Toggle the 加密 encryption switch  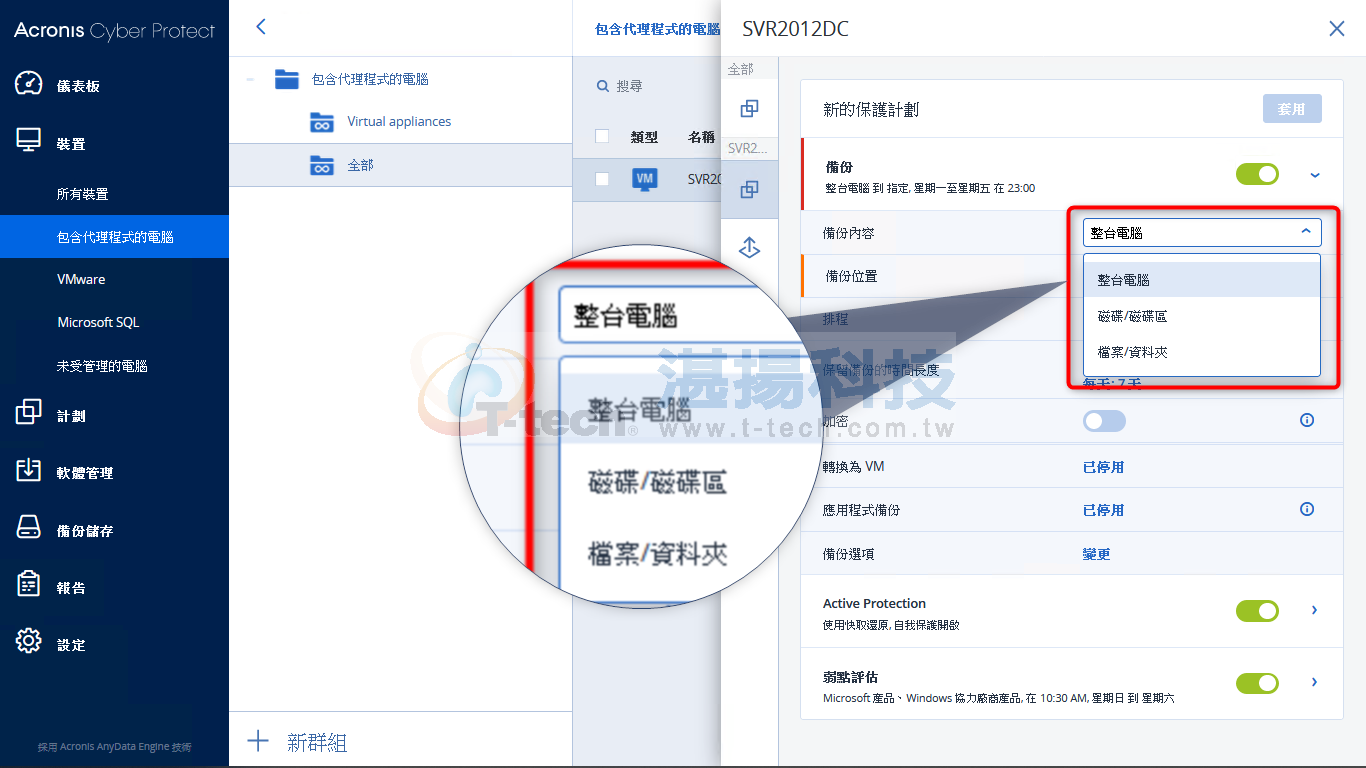(1104, 421)
